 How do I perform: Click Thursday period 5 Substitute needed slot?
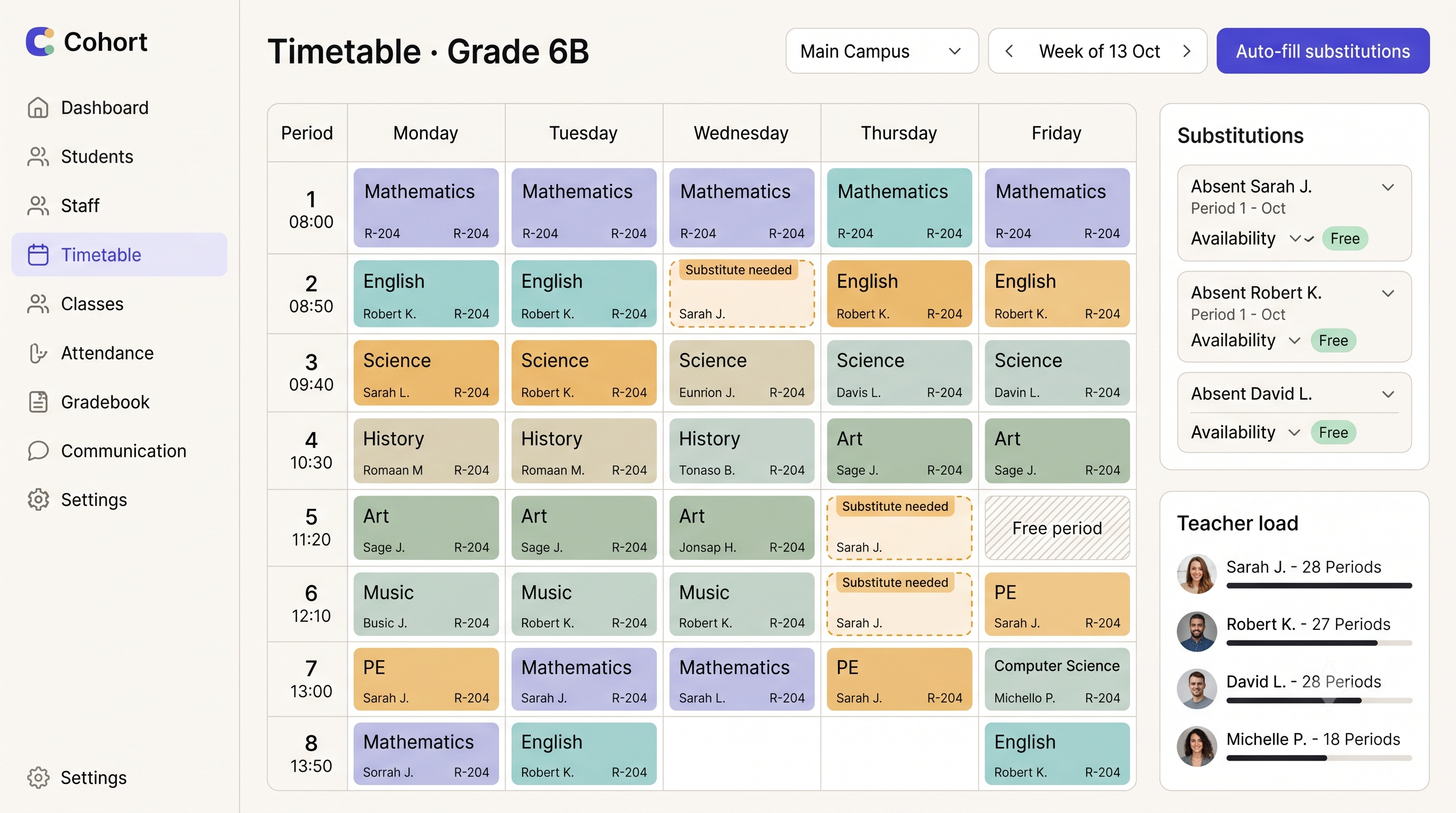coord(899,528)
